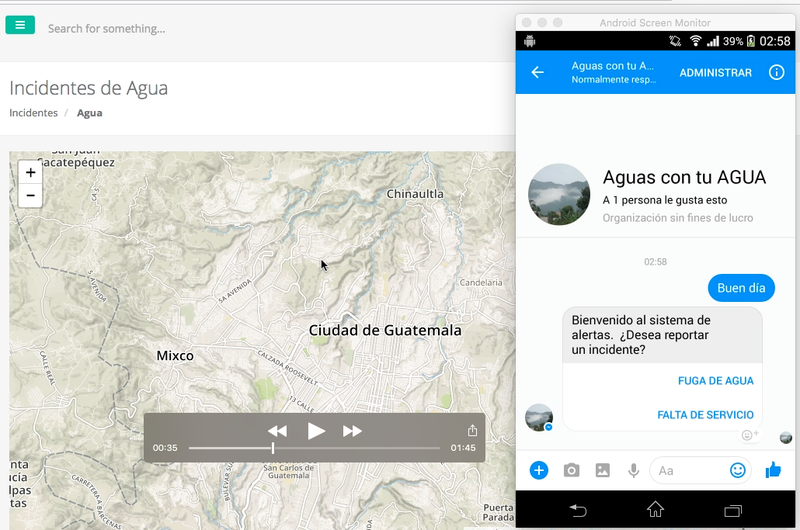
Task: Zoom in on the map
Action: pyautogui.click(x=30, y=172)
